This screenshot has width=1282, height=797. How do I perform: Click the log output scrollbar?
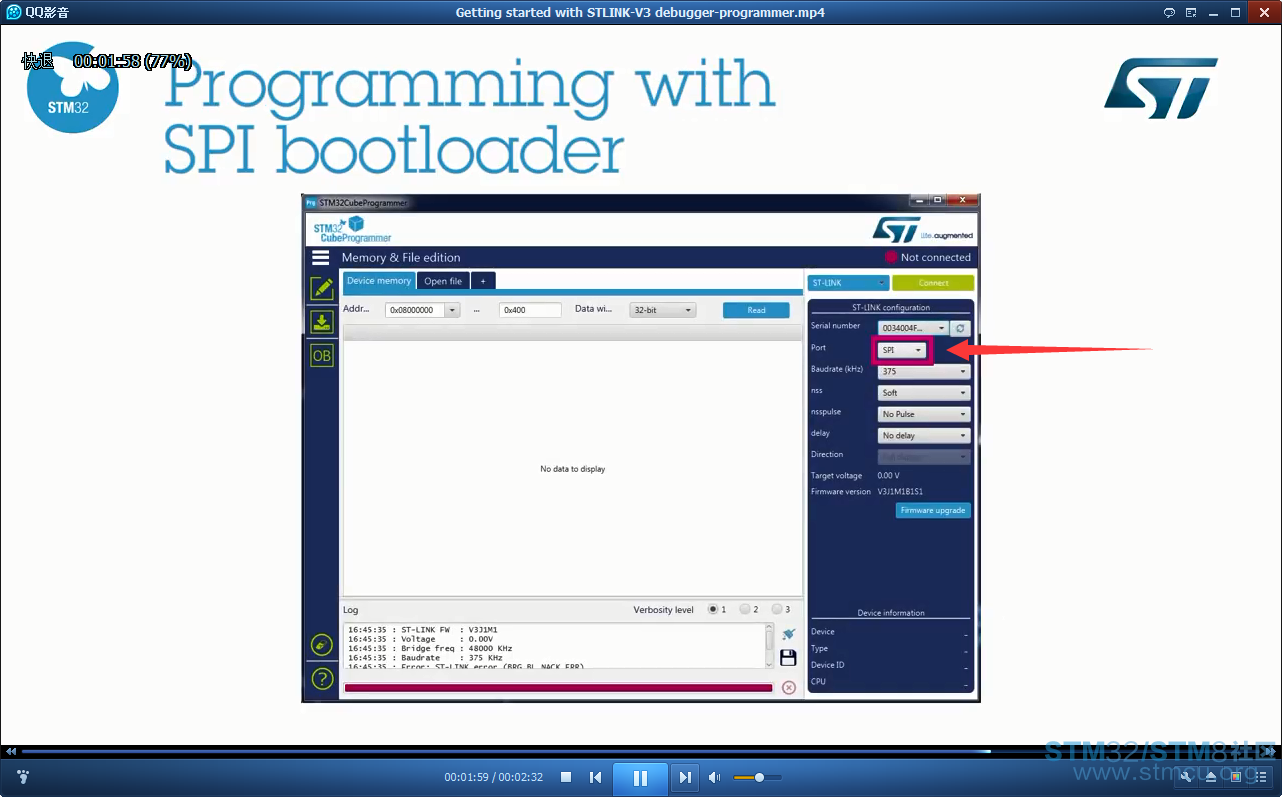click(x=769, y=645)
